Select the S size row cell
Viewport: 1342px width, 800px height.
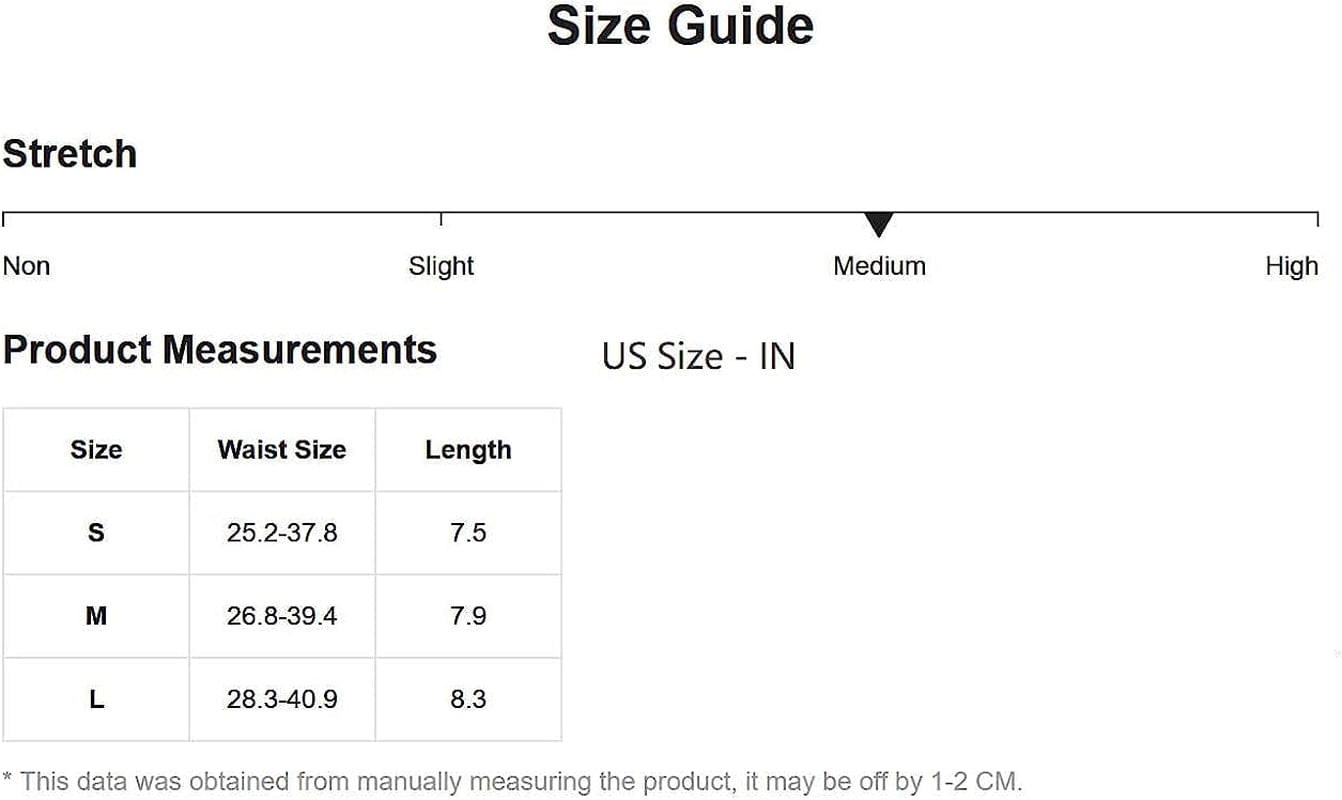96,533
